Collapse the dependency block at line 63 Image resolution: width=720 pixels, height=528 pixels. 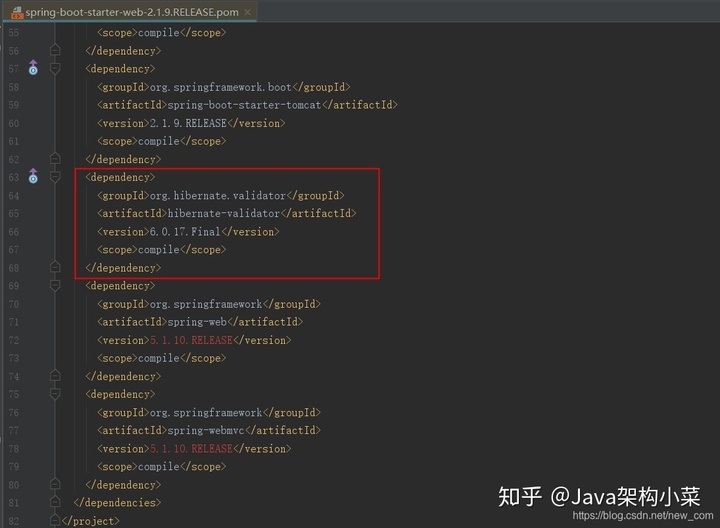[55, 177]
